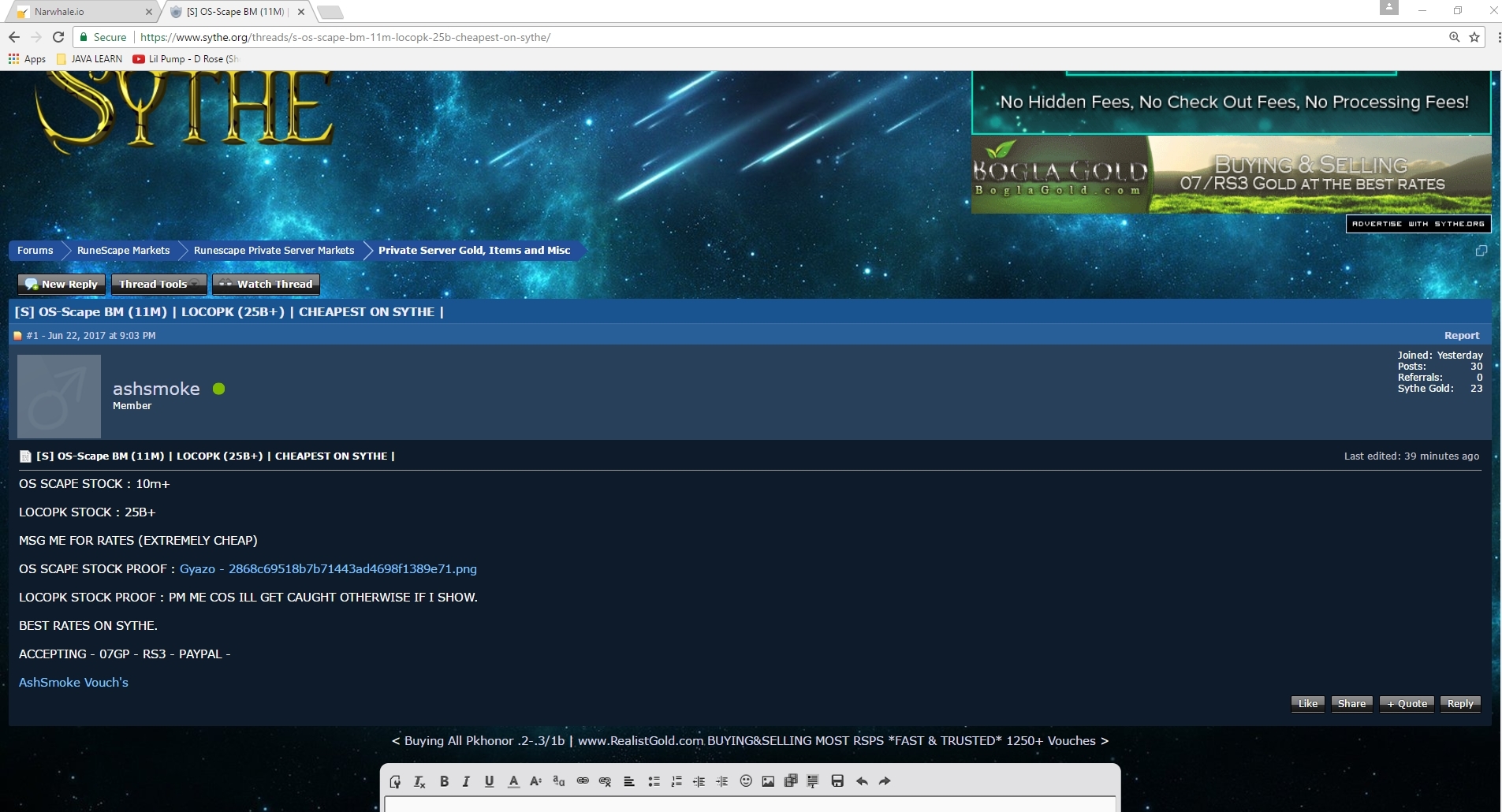This screenshot has width=1502, height=812.
Task: Insert an ordered numbered list
Action: [676, 781]
